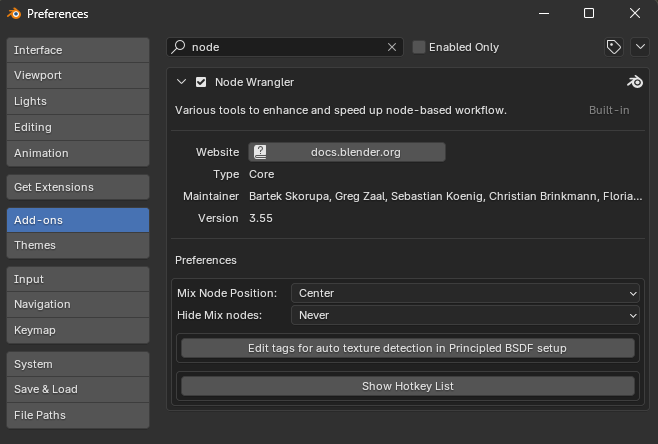The height and width of the screenshot is (444, 658).
Task: Open the Mix Node Position dropdown
Action: (x=465, y=293)
